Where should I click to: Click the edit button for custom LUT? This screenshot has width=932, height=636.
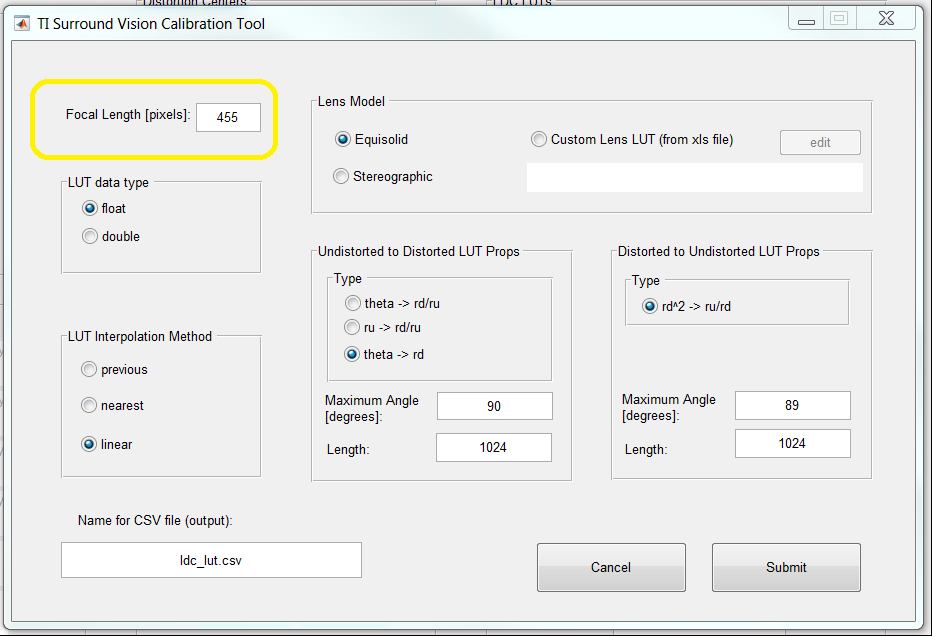pyautogui.click(x=820, y=143)
